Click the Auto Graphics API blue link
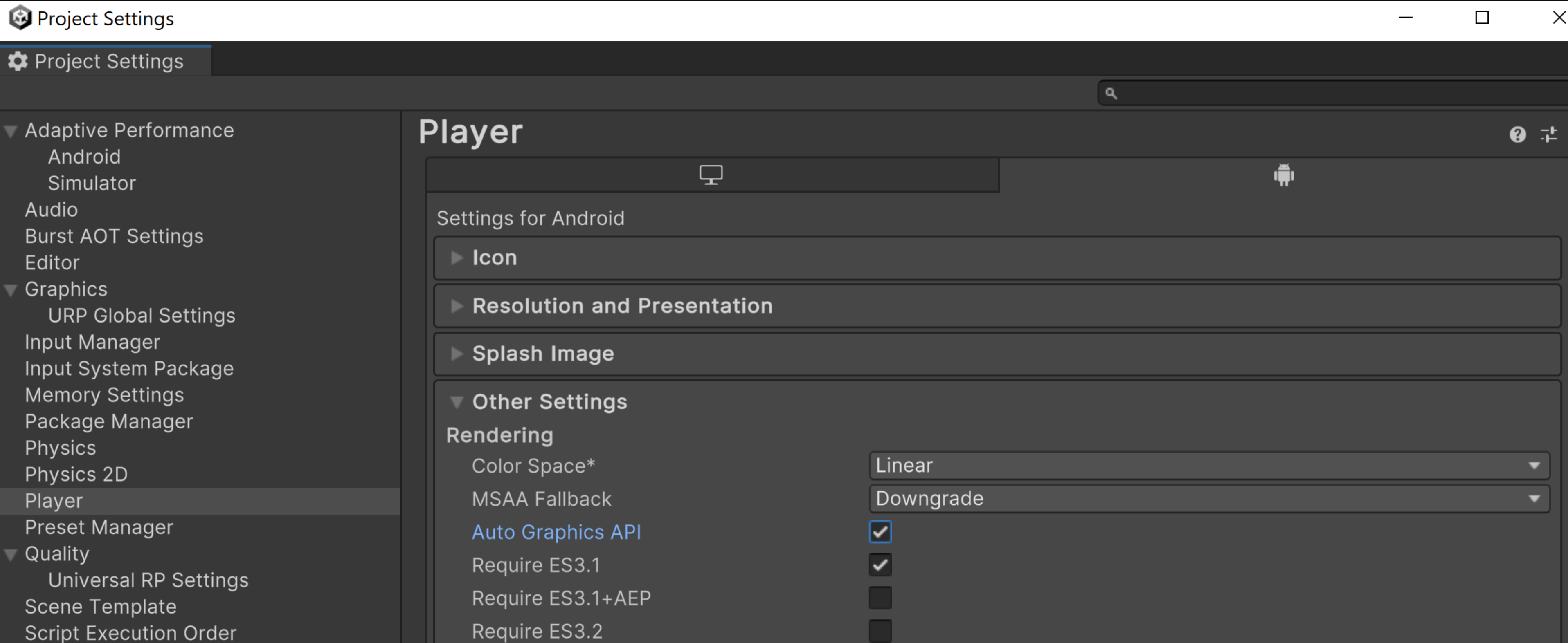Viewport: 1568px width, 643px height. pyautogui.click(x=558, y=532)
